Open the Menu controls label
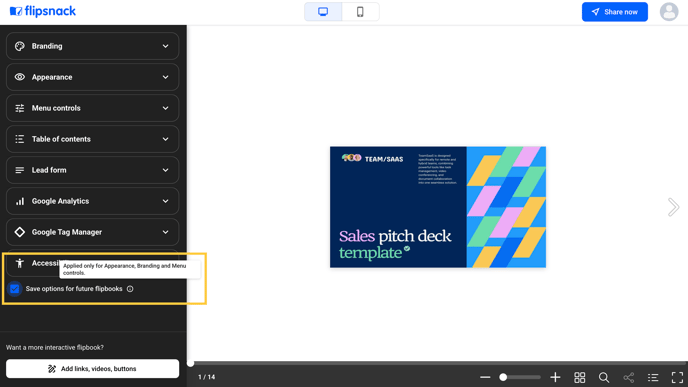Screen dimensions: 688x387 pos(56,108)
